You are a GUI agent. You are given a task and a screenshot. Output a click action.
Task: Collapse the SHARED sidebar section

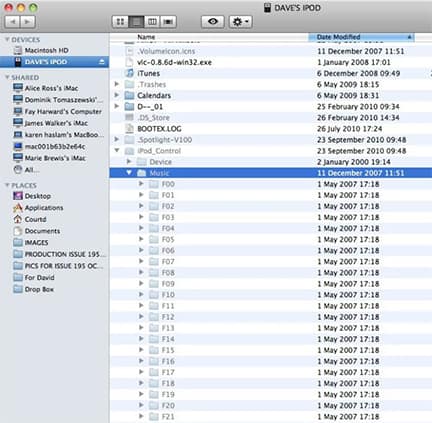pos(7,77)
